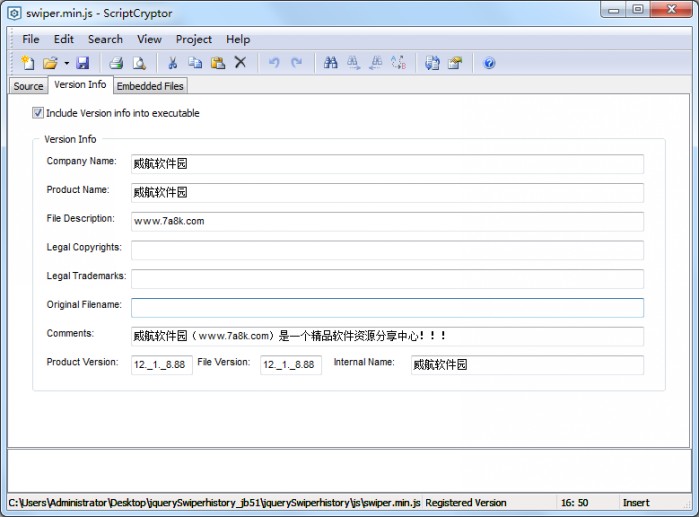Viewport: 699px width, 517px height.
Task: Click the Find Next toolbar icon
Action: click(354, 63)
